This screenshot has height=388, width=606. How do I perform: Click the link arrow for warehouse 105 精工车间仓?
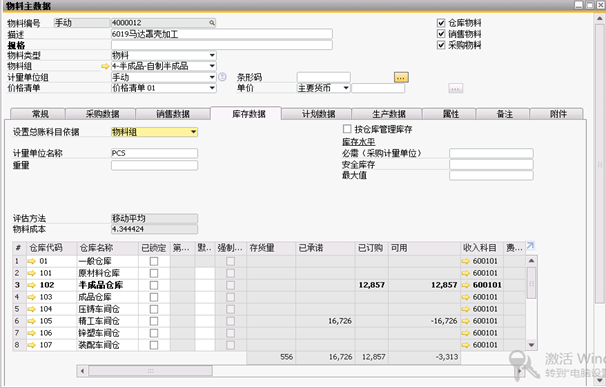click(32, 321)
